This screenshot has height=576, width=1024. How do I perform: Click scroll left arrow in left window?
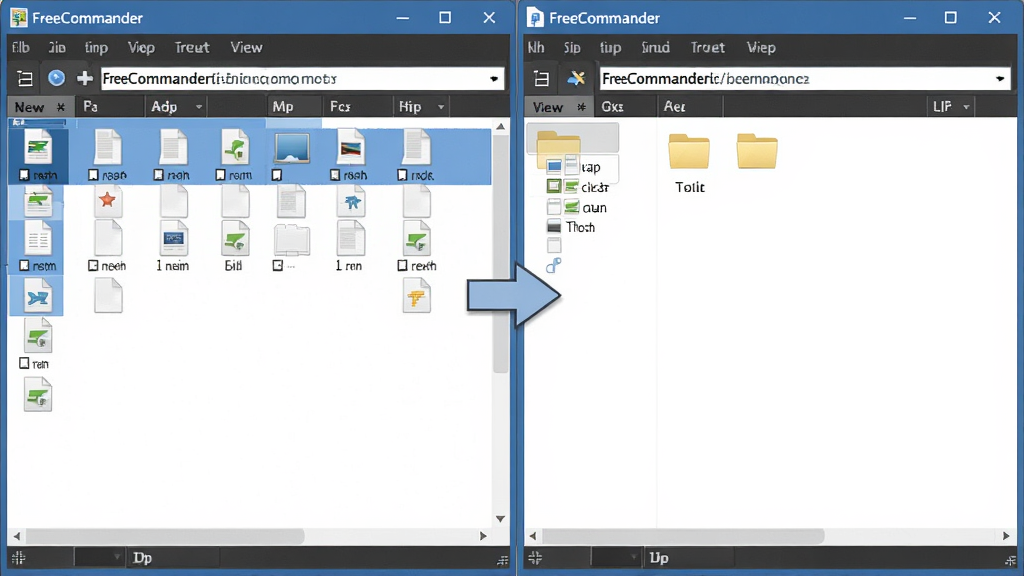[17, 536]
